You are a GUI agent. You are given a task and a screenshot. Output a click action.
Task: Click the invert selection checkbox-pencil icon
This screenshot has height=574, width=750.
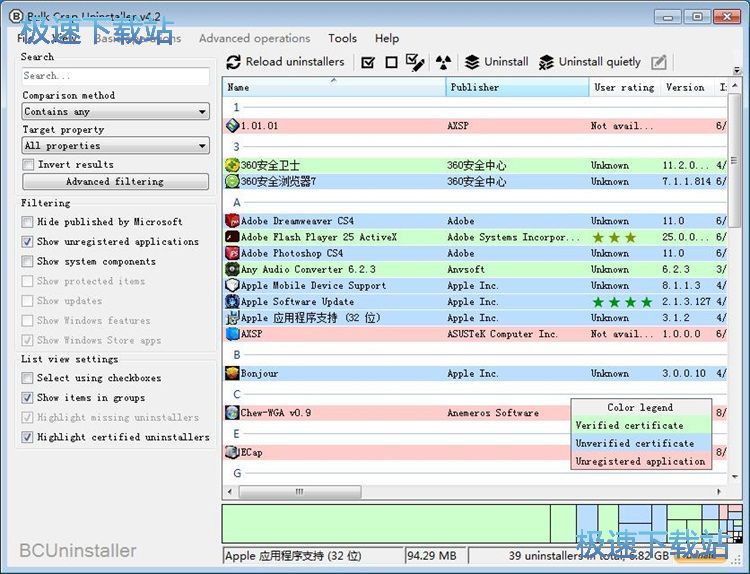tap(415, 62)
